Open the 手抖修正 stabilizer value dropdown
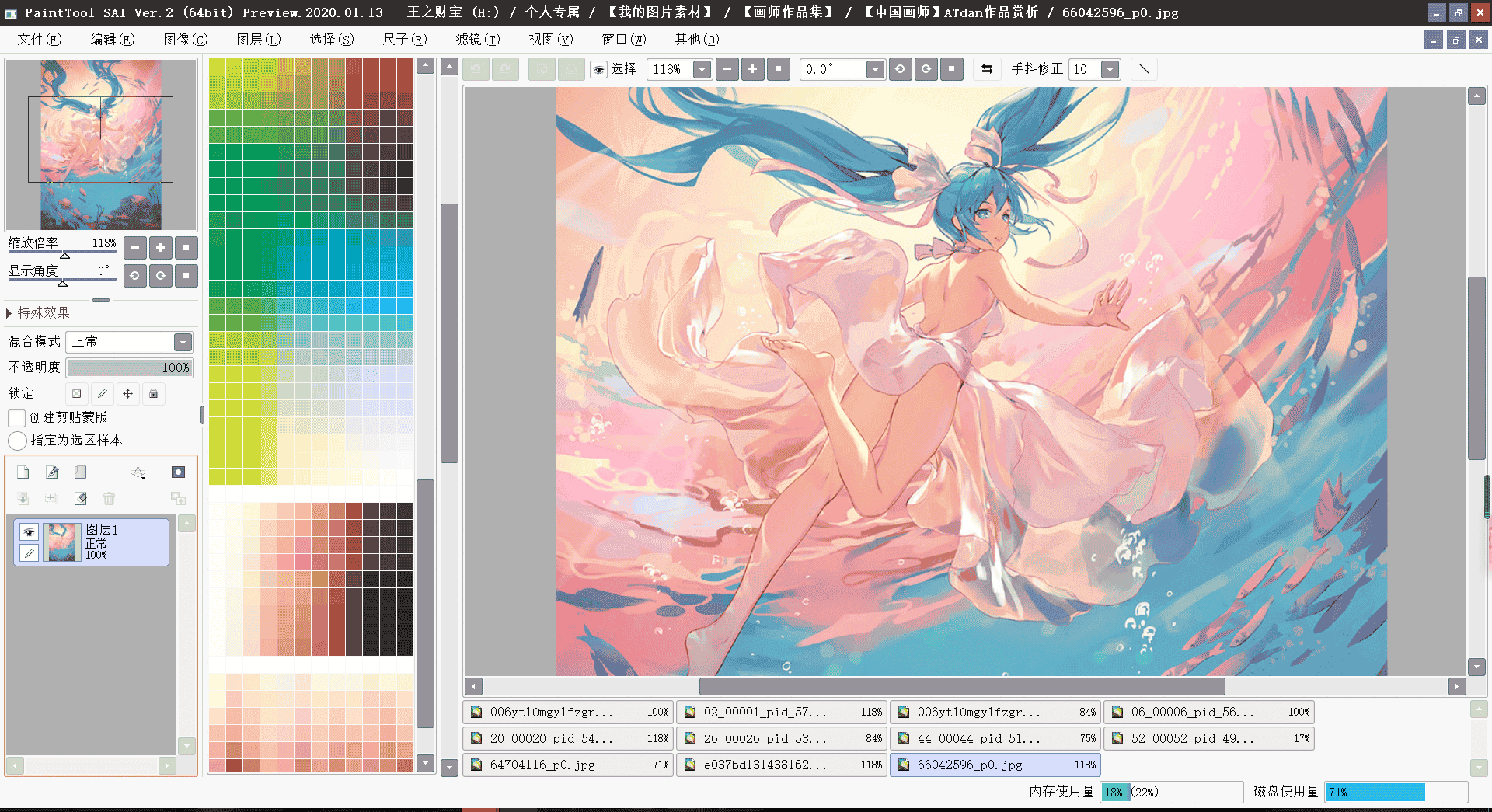Viewport: 1492px width, 812px height. [x=1110, y=70]
